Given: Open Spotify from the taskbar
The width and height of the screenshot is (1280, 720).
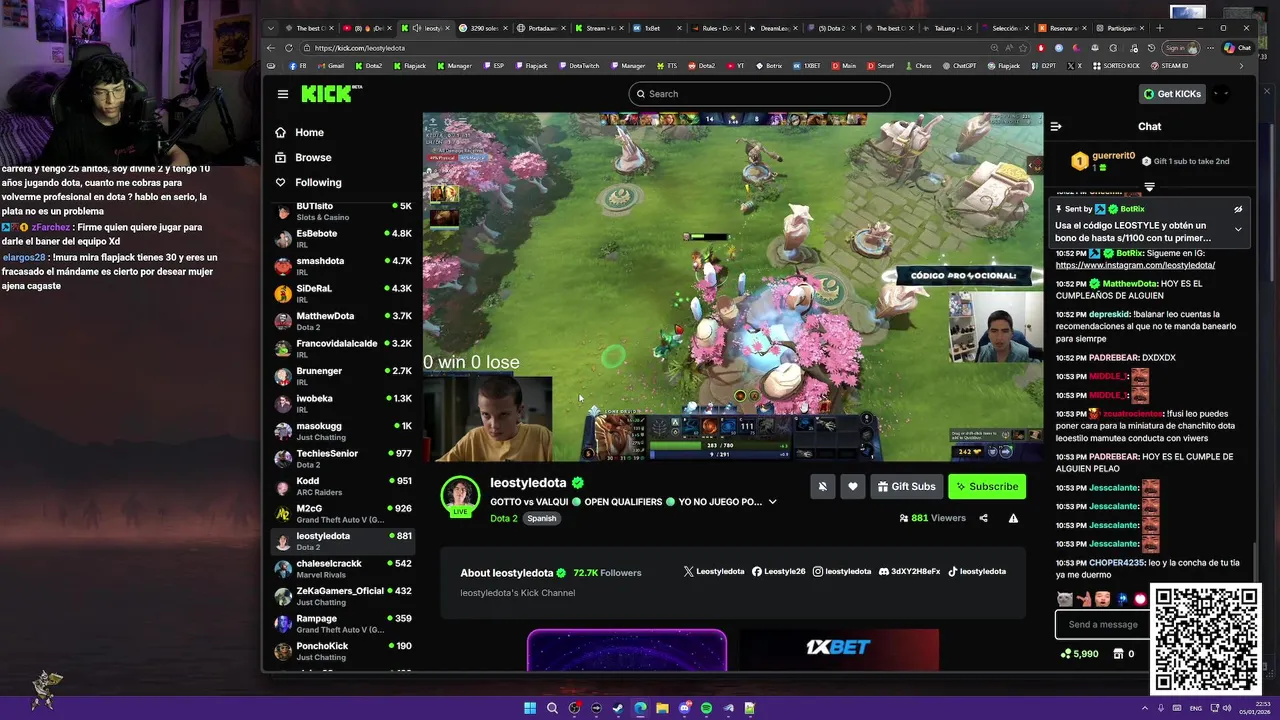Looking at the screenshot, I should (x=706, y=708).
